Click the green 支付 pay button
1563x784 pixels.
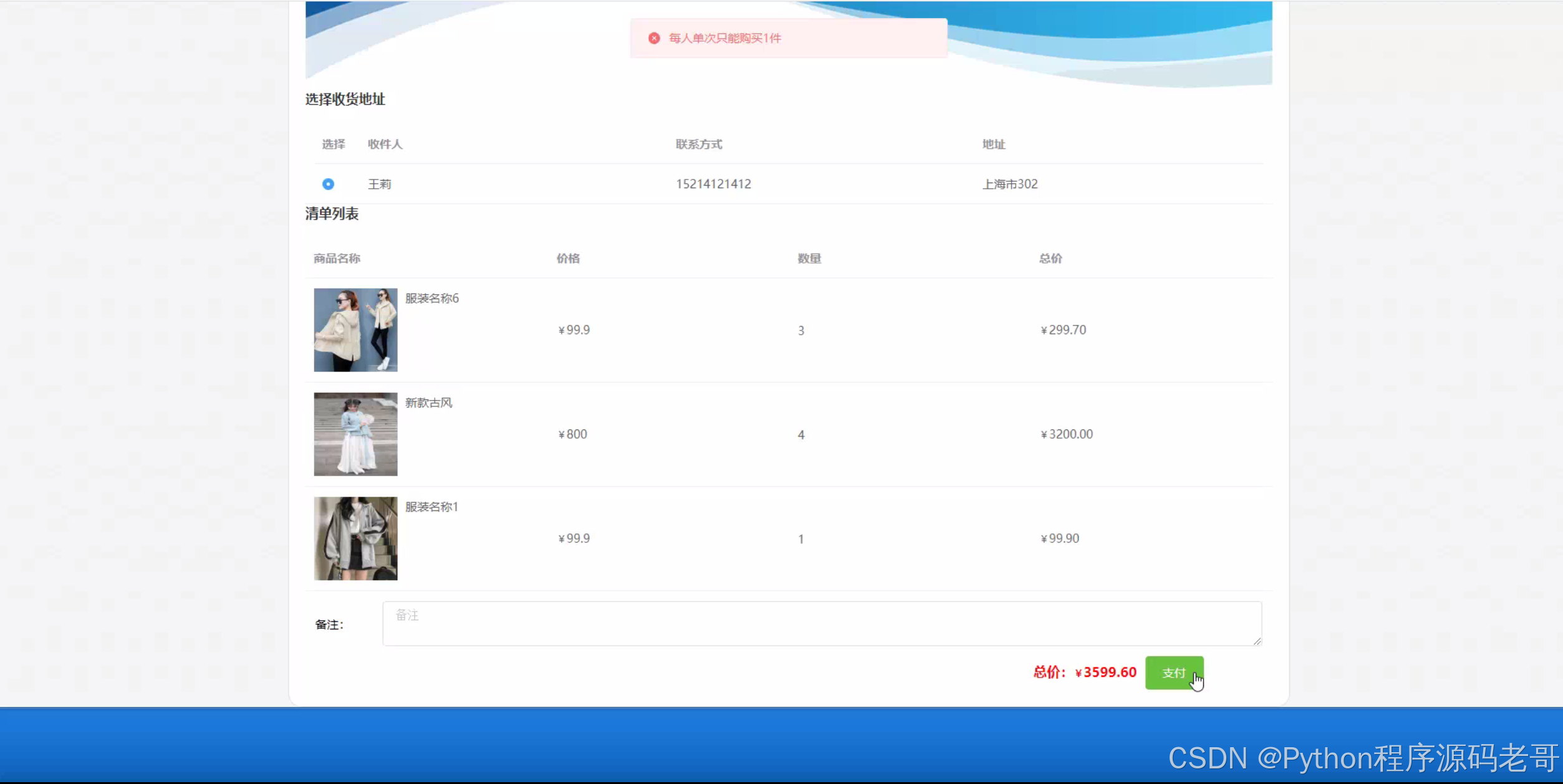(x=1173, y=672)
